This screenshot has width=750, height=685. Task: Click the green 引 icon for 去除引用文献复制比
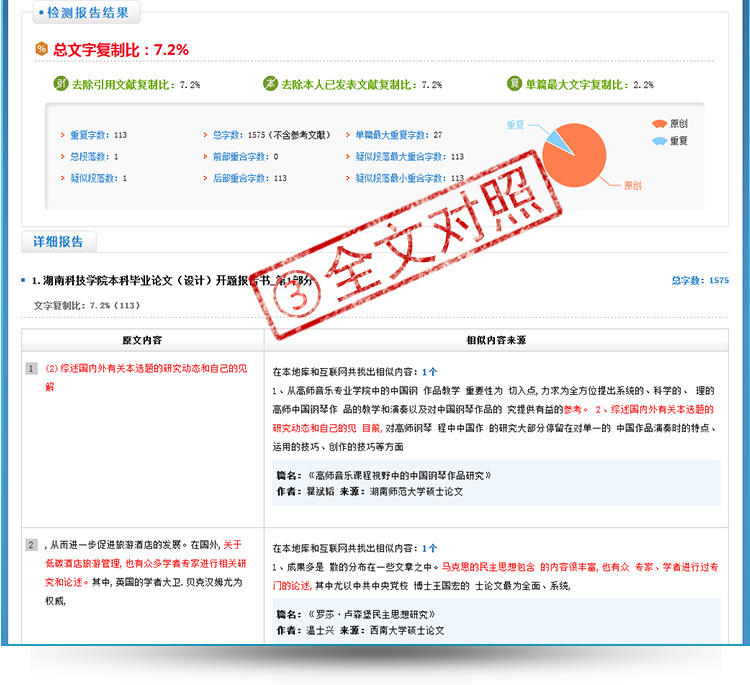tap(61, 84)
